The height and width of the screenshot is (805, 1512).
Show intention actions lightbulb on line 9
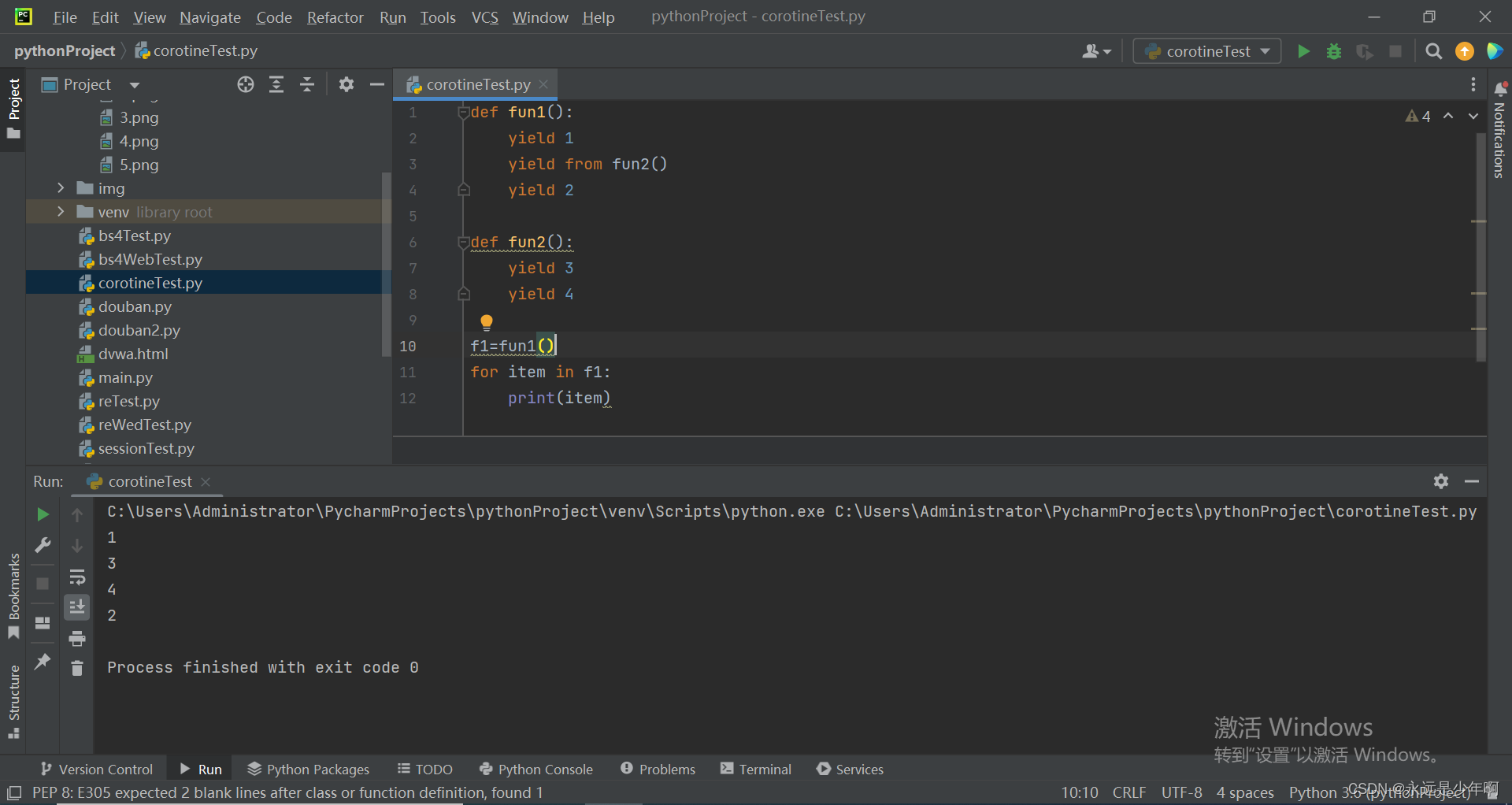tap(487, 321)
